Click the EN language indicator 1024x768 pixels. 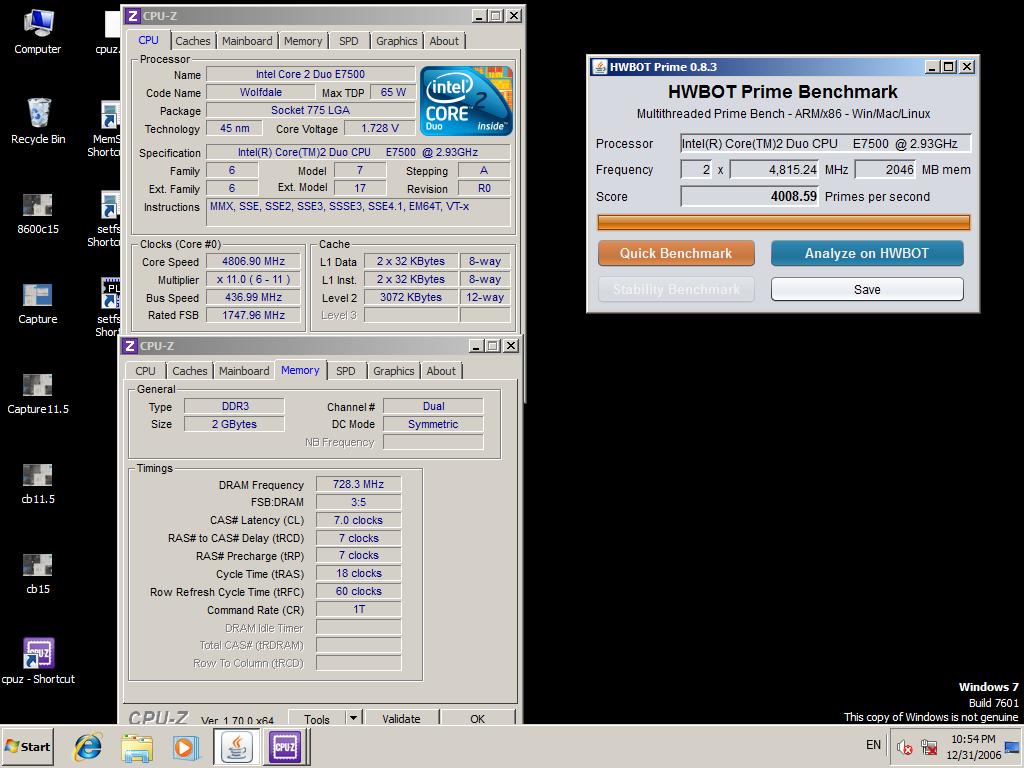click(x=873, y=745)
